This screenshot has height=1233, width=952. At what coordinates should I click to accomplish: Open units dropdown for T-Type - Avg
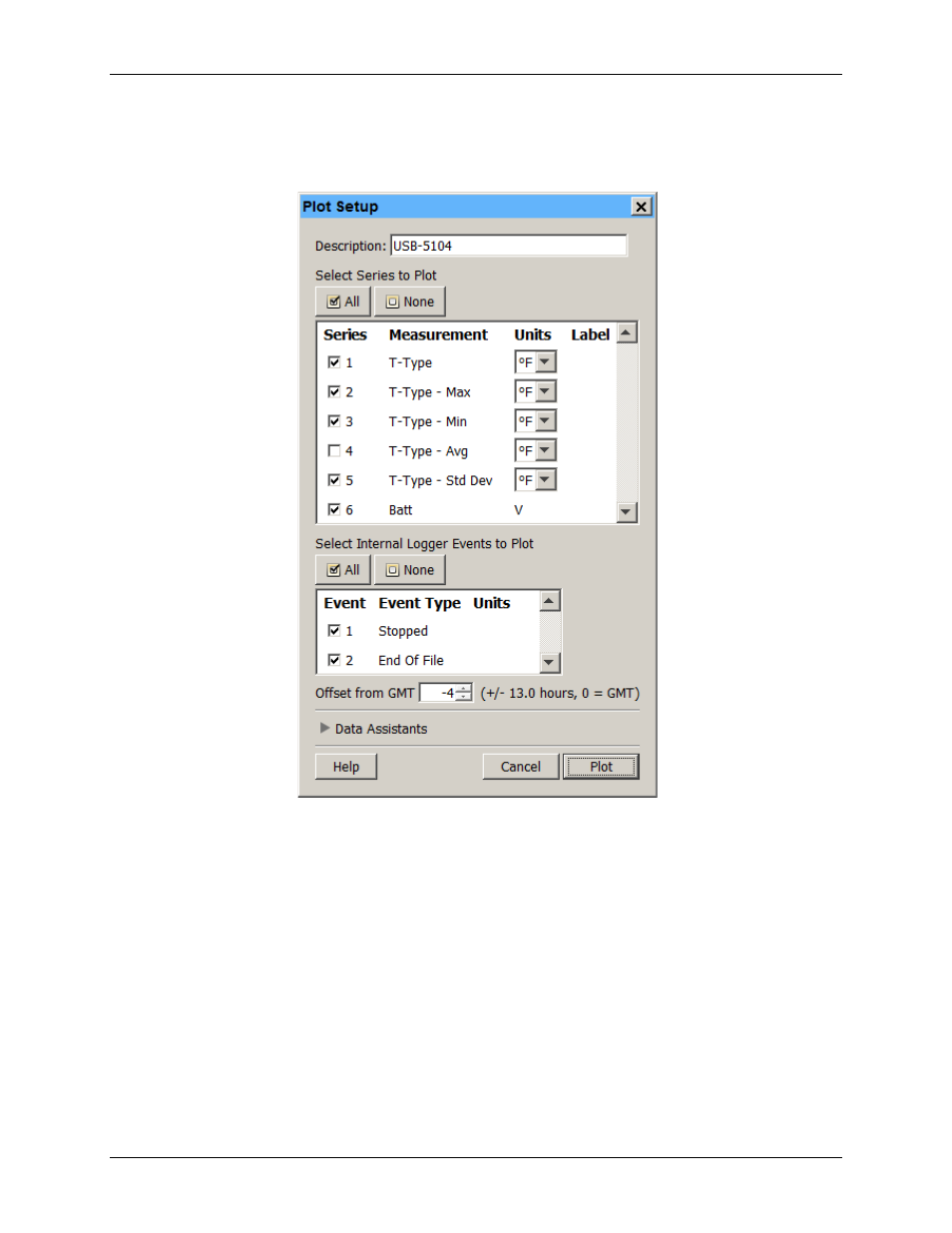(x=545, y=450)
